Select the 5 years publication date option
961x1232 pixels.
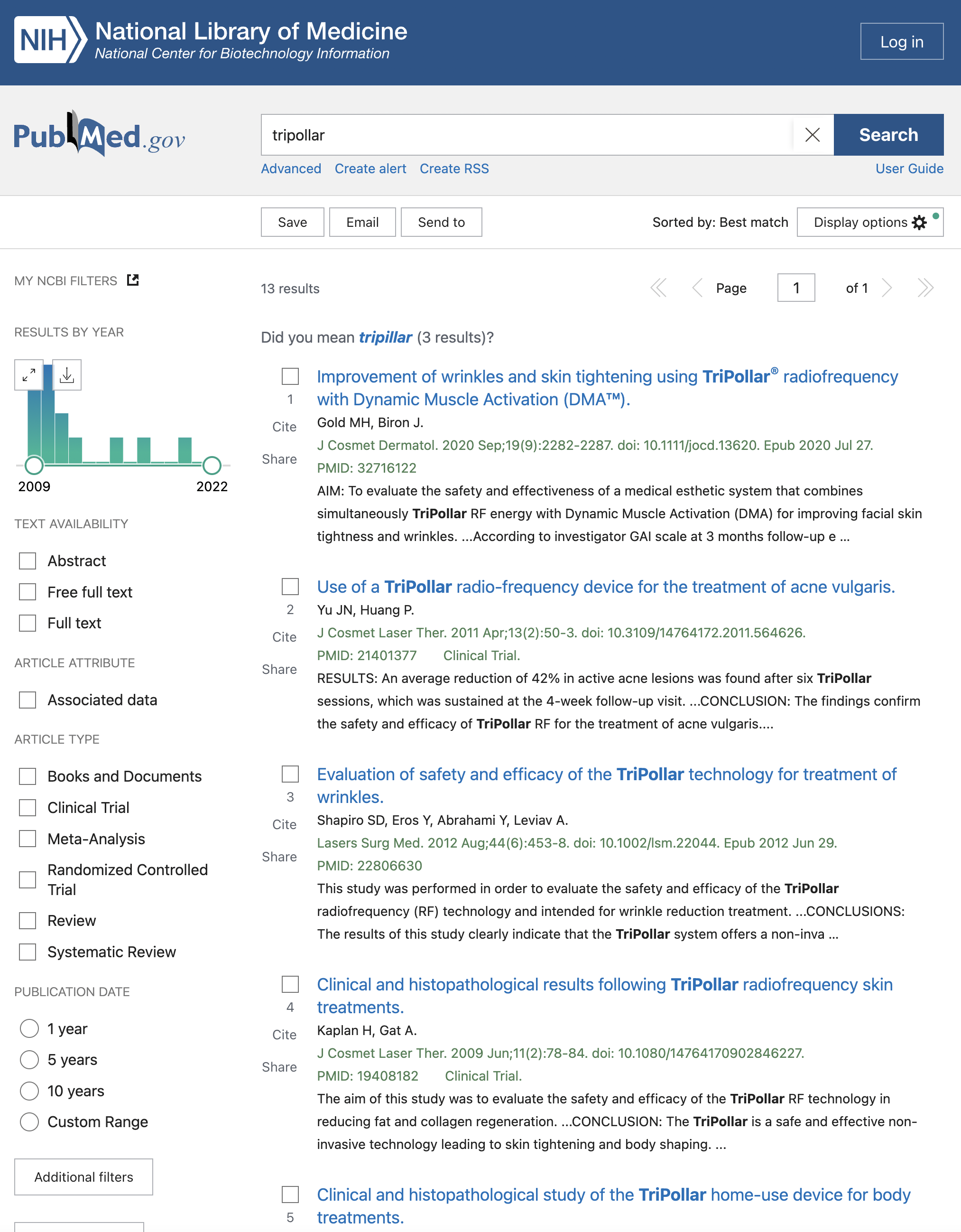(29, 1059)
